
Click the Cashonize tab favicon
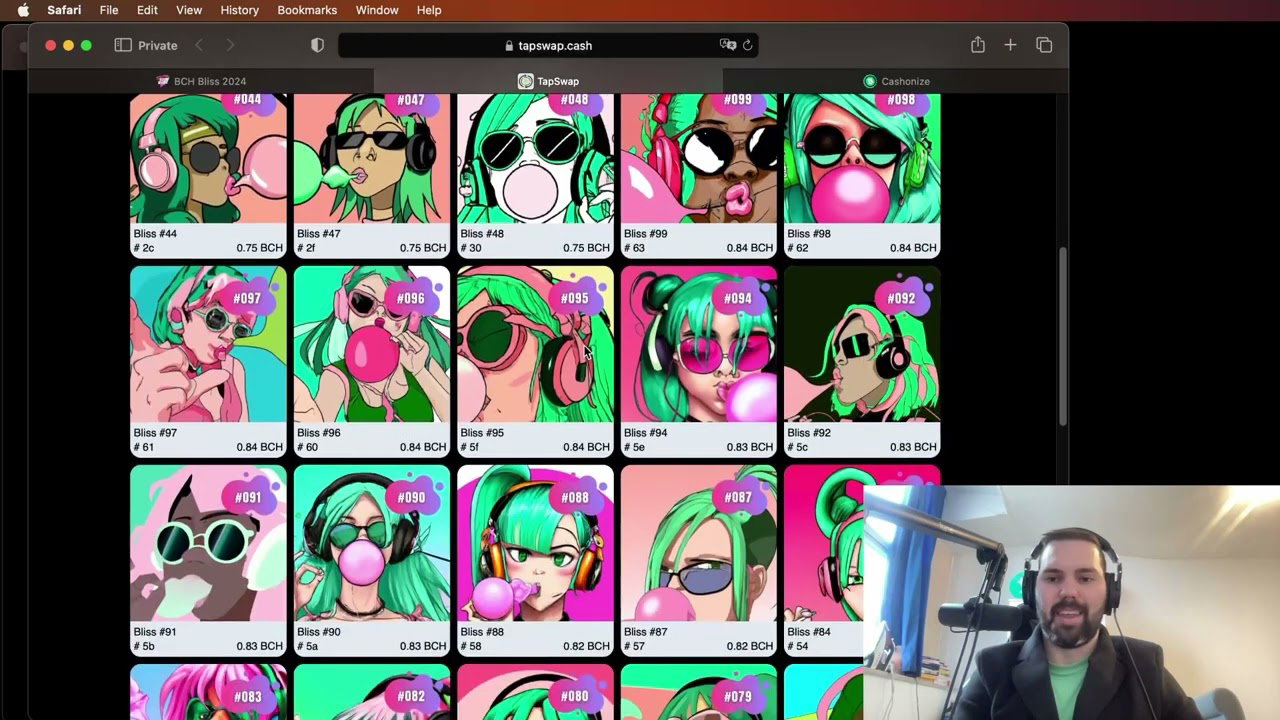(870, 81)
